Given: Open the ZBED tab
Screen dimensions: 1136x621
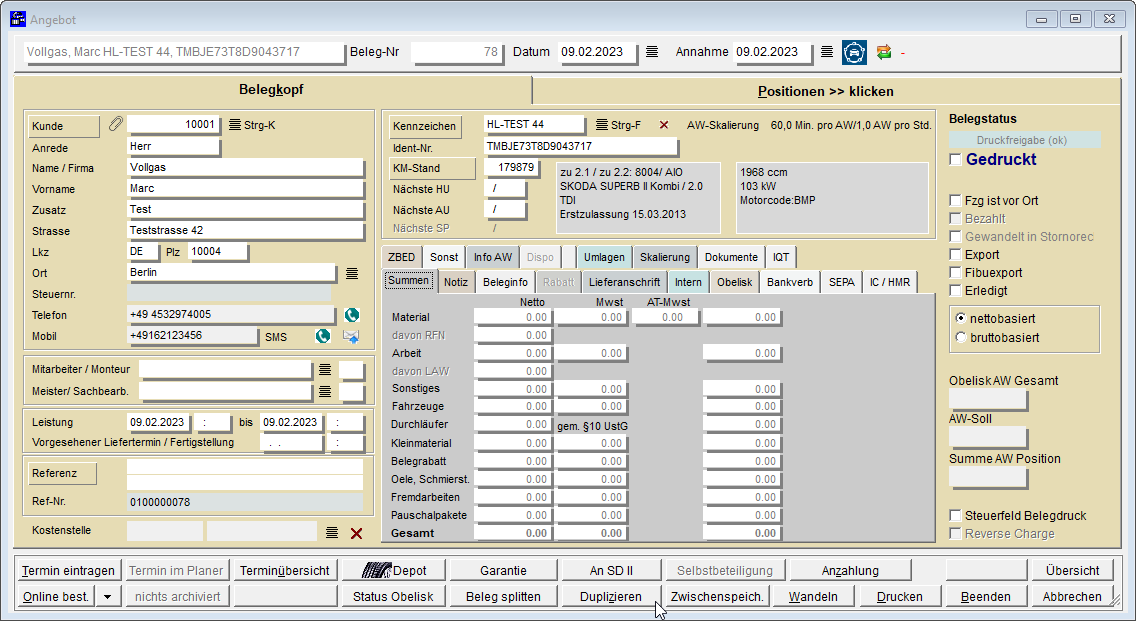Looking at the screenshot, I should click(x=401, y=257).
